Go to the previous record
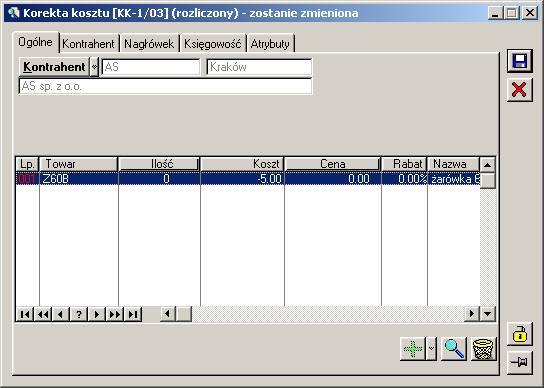This screenshot has width=544, height=388. [x=61, y=314]
